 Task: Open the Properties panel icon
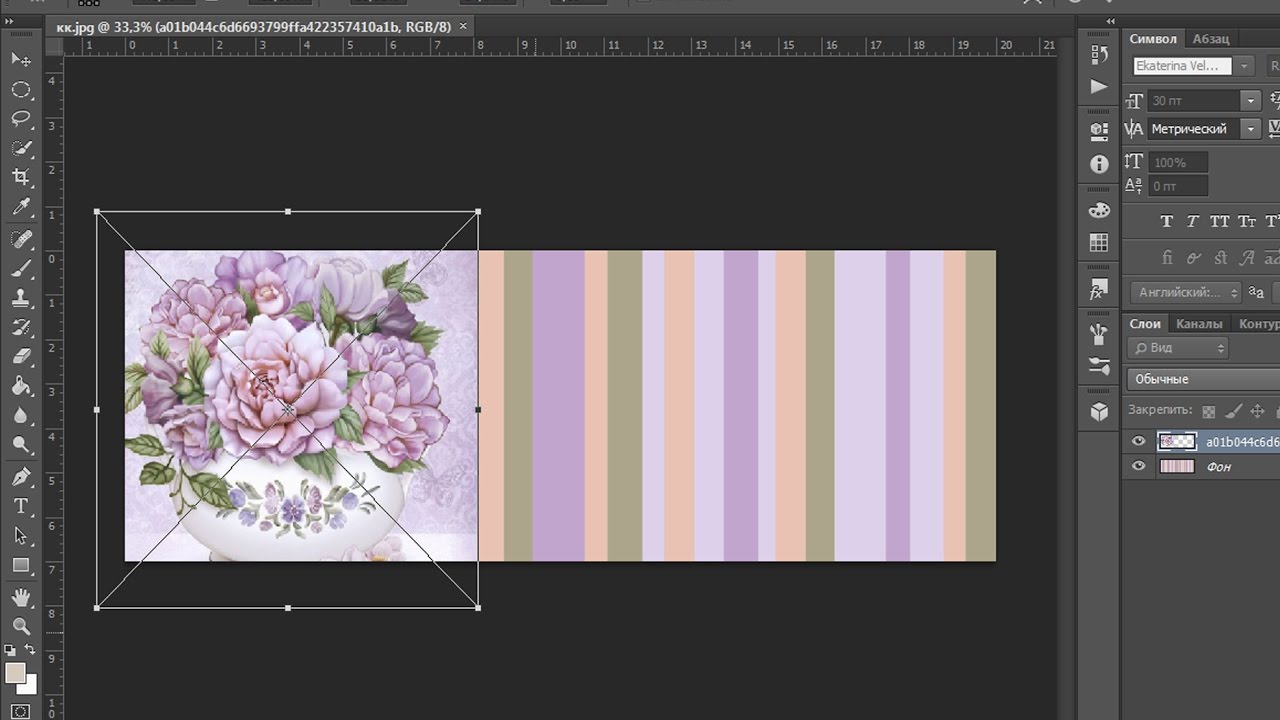coord(1099,131)
